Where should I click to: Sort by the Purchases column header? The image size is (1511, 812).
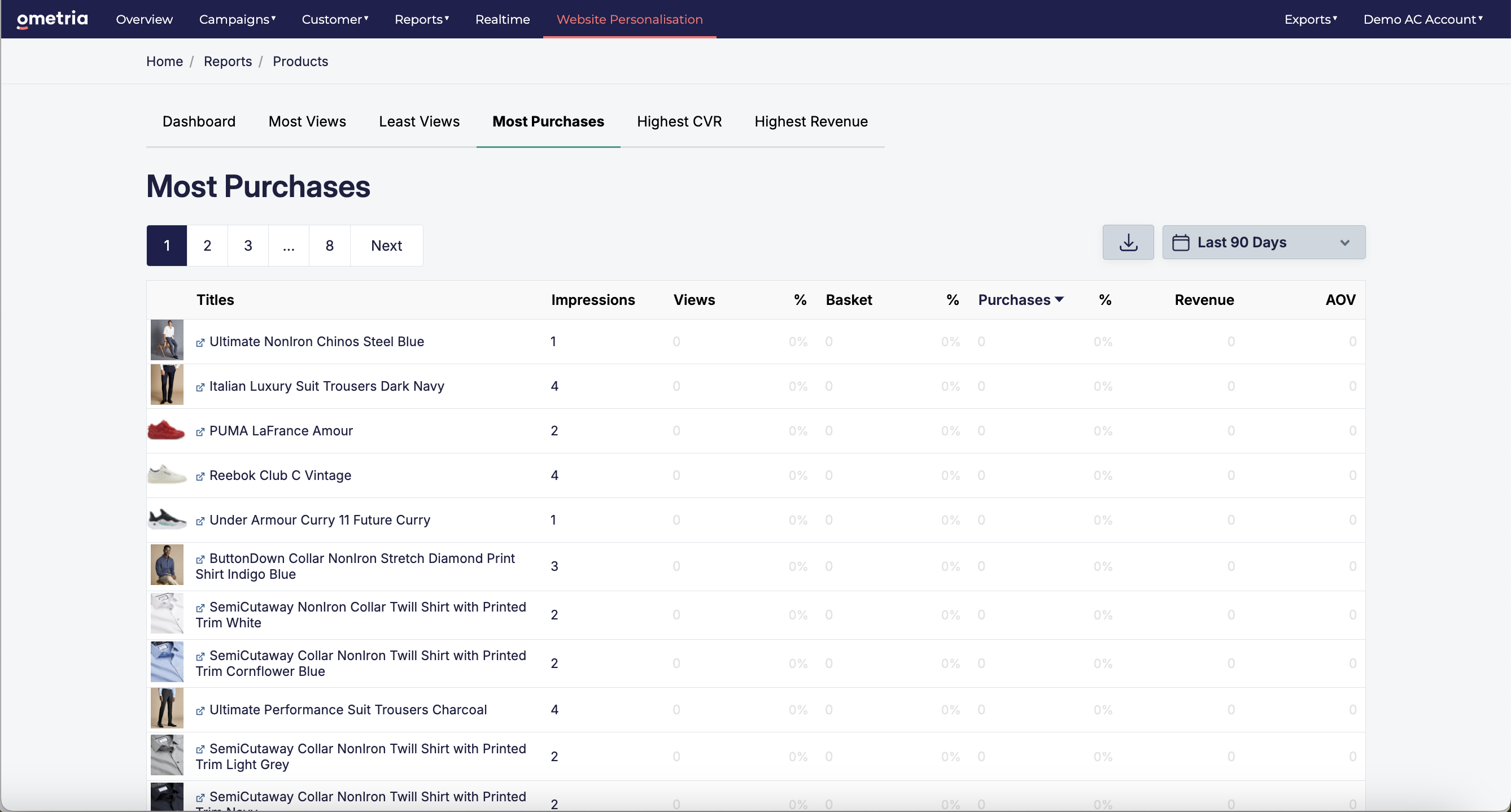(1014, 300)
